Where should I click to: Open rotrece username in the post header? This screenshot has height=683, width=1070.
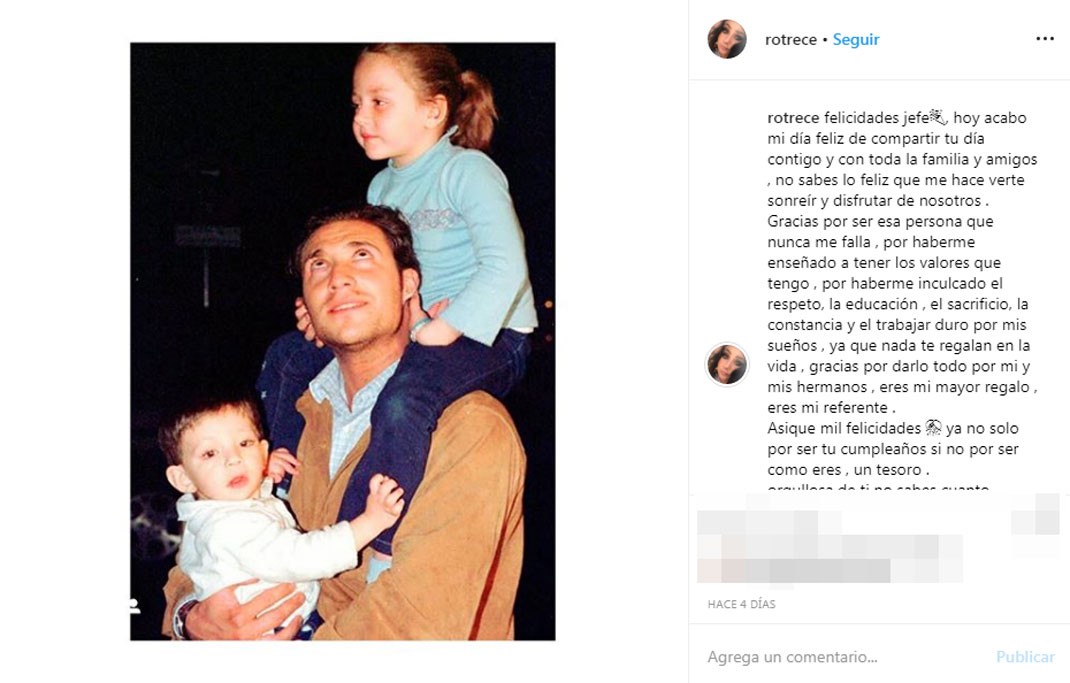click(x=791, y=40)
